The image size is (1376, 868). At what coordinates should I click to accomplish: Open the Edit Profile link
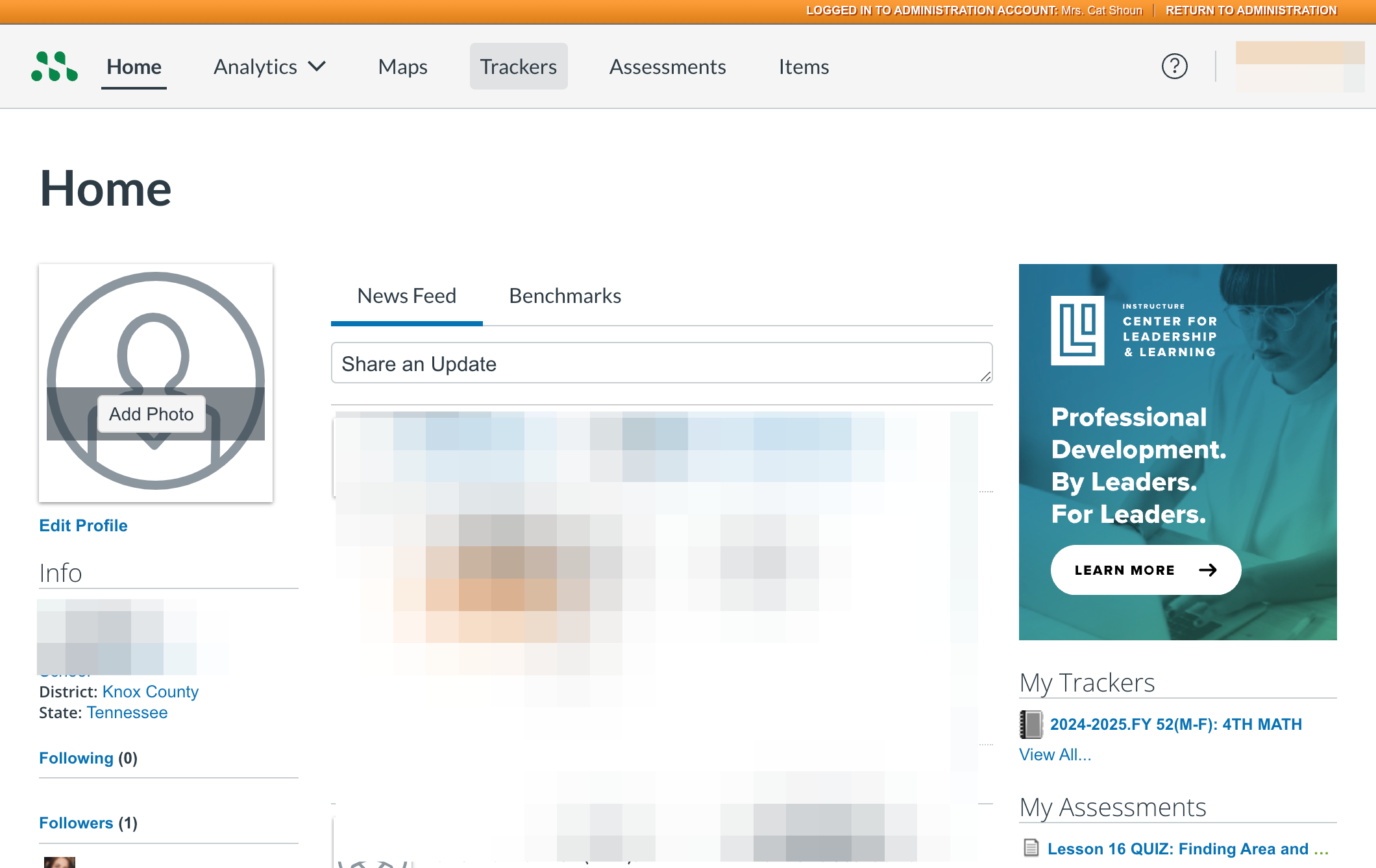click(83, 525)
